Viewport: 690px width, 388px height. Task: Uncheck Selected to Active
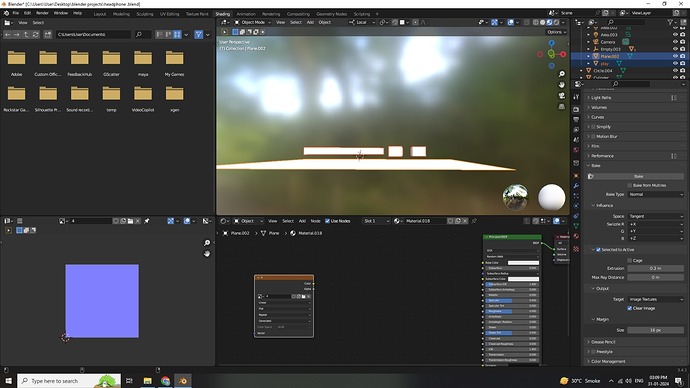(598, 249)
